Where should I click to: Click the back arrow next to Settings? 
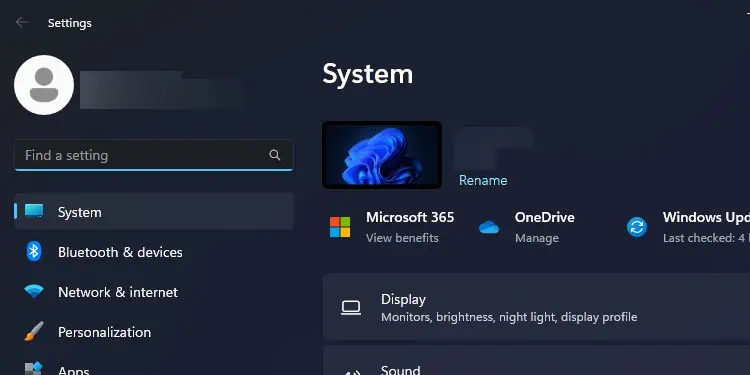[22, 22]
